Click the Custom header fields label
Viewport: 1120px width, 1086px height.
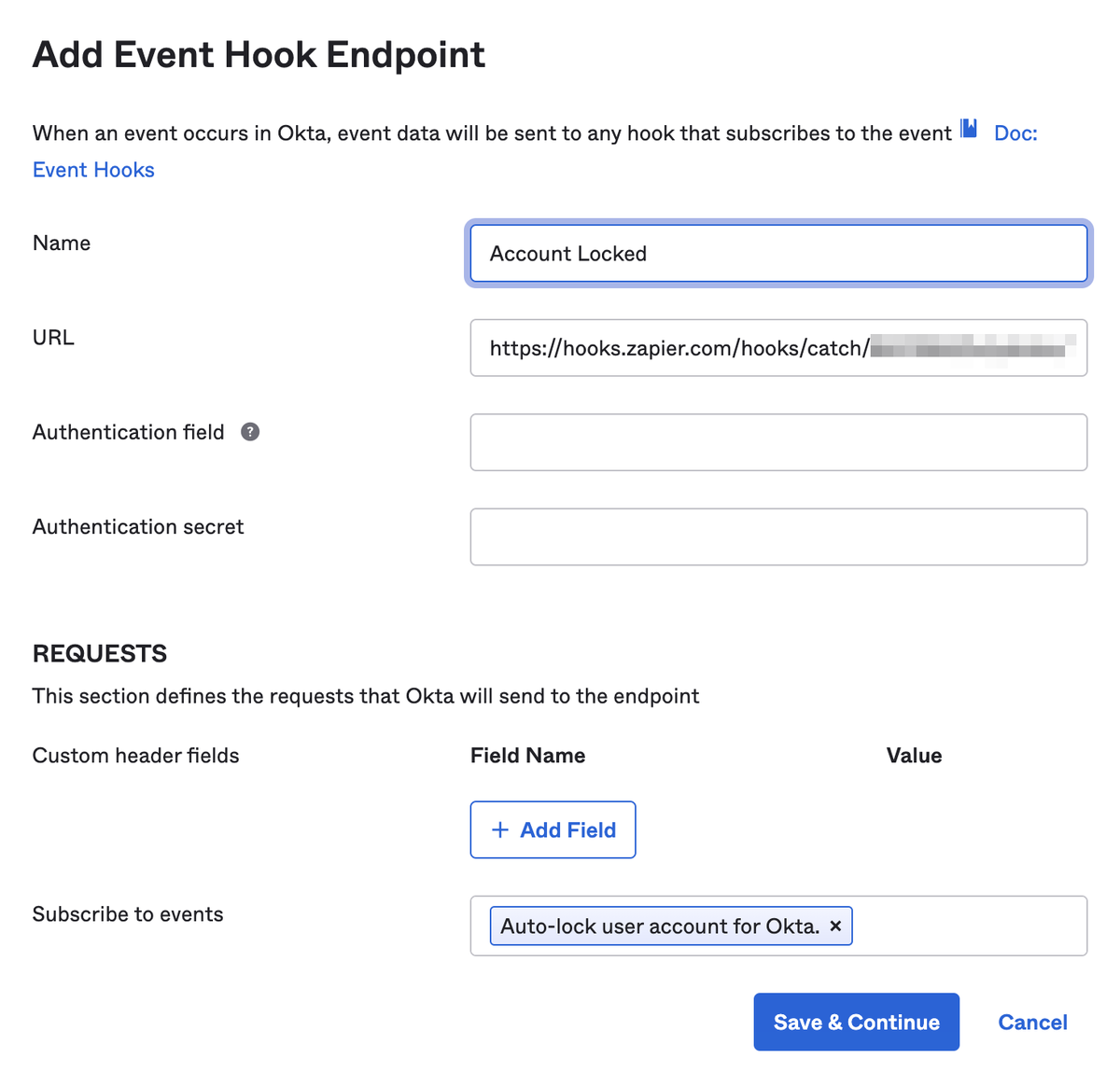[136, 756]
